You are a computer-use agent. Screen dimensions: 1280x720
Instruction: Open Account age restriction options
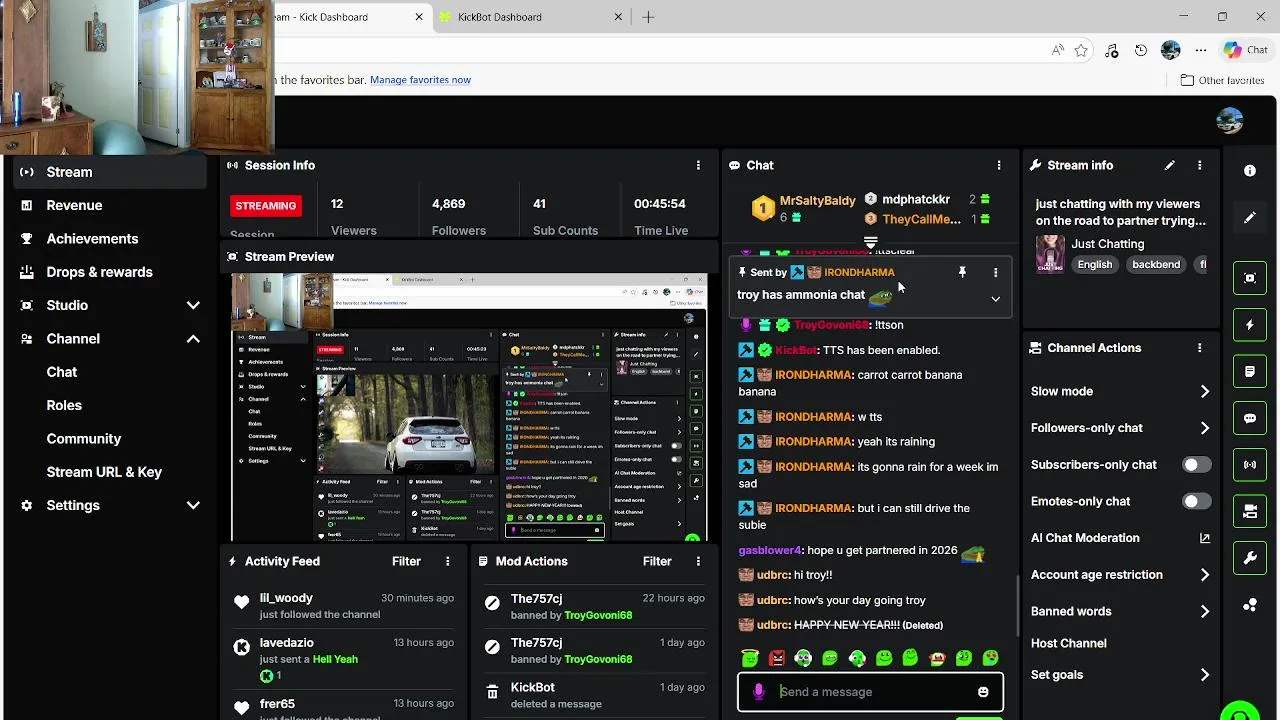click(1204, 575)
